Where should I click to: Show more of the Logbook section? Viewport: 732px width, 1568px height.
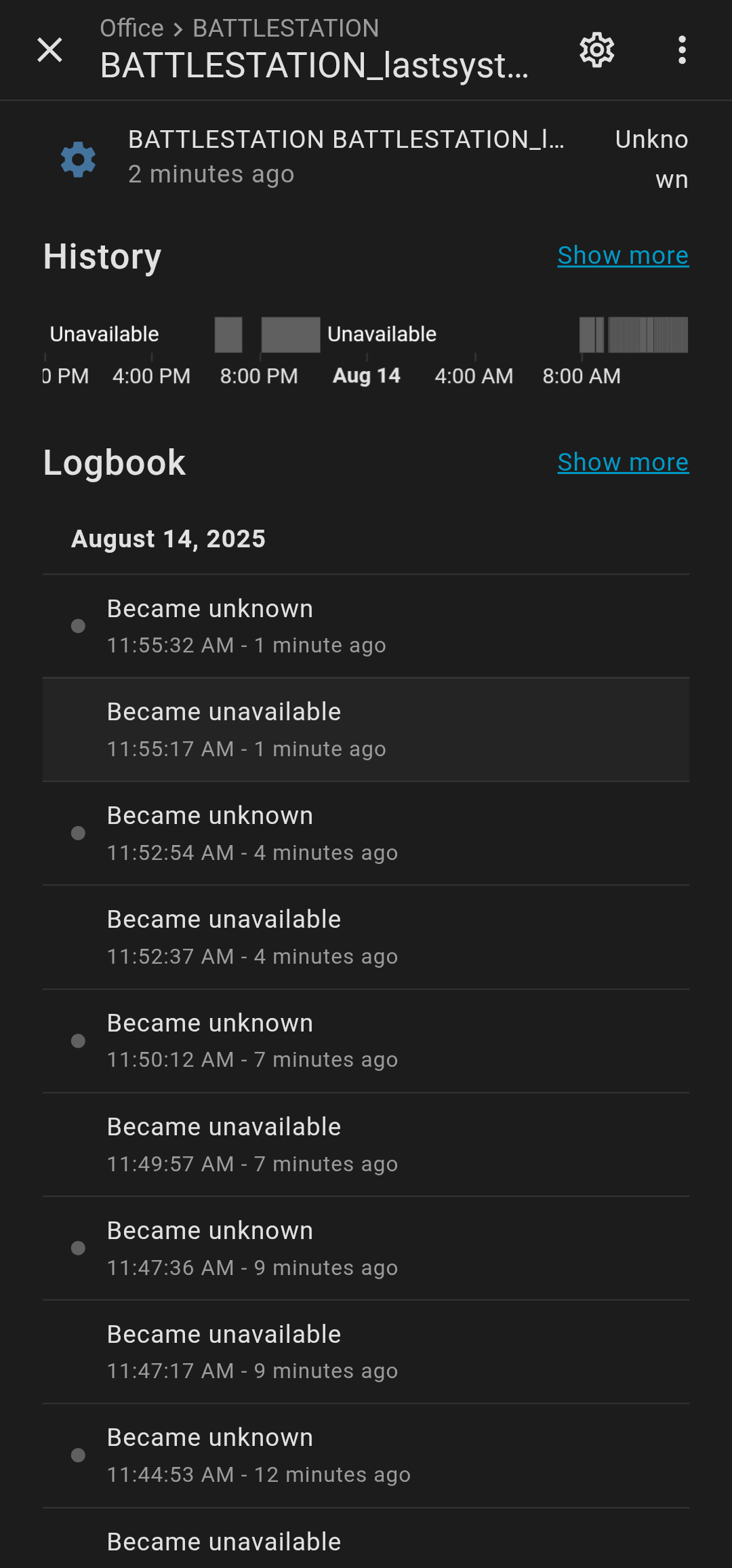(x=623, y=463)
